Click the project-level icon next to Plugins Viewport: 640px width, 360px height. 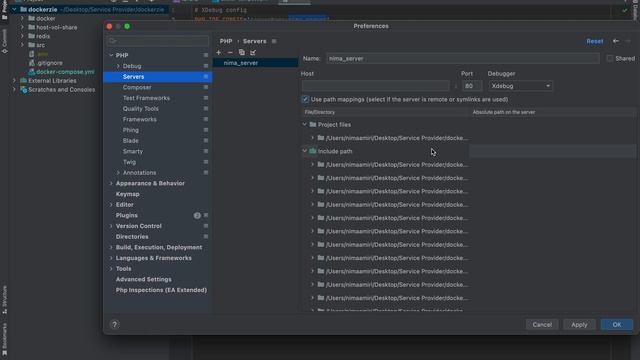click(206, 215)
